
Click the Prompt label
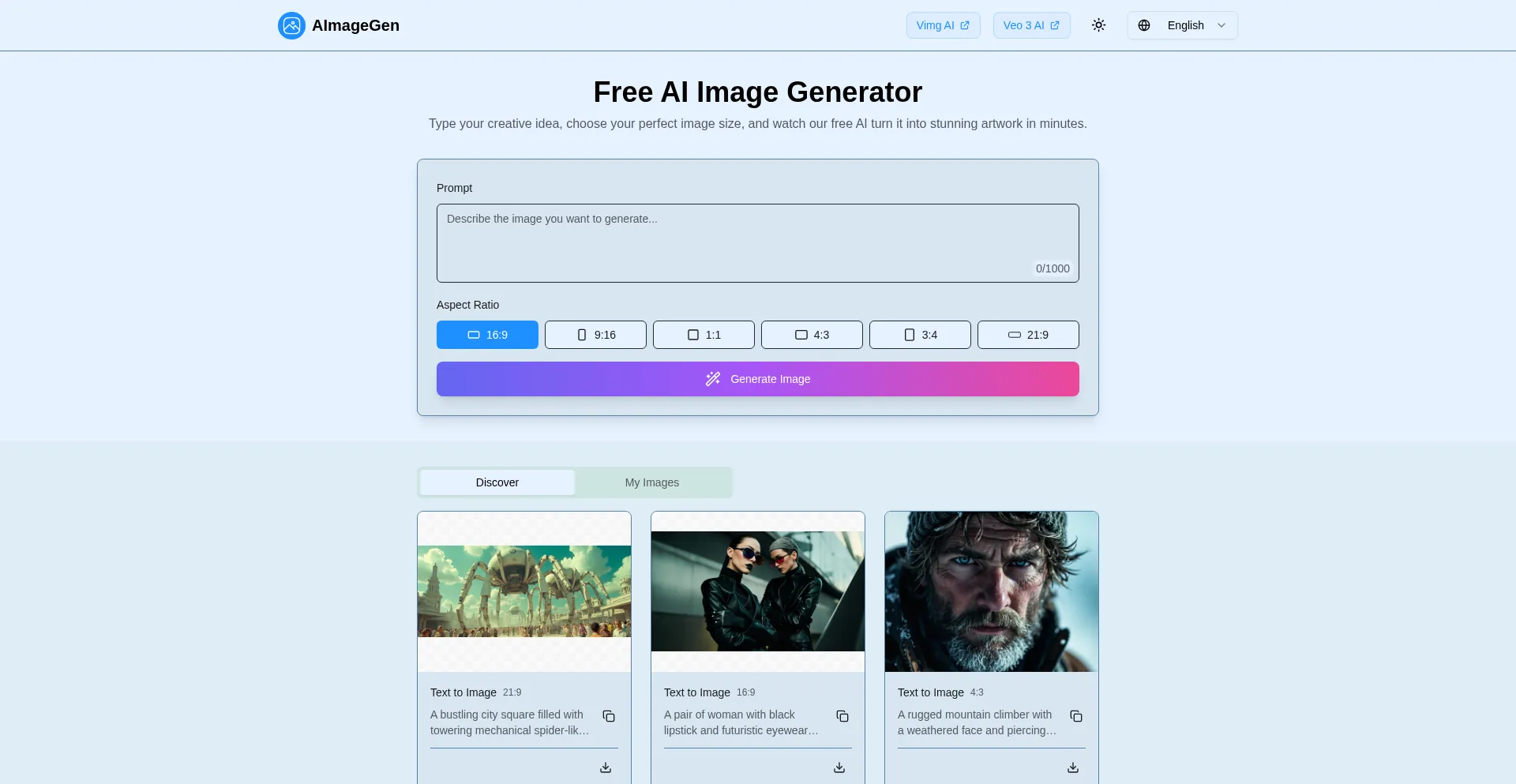tap(454, 188)
